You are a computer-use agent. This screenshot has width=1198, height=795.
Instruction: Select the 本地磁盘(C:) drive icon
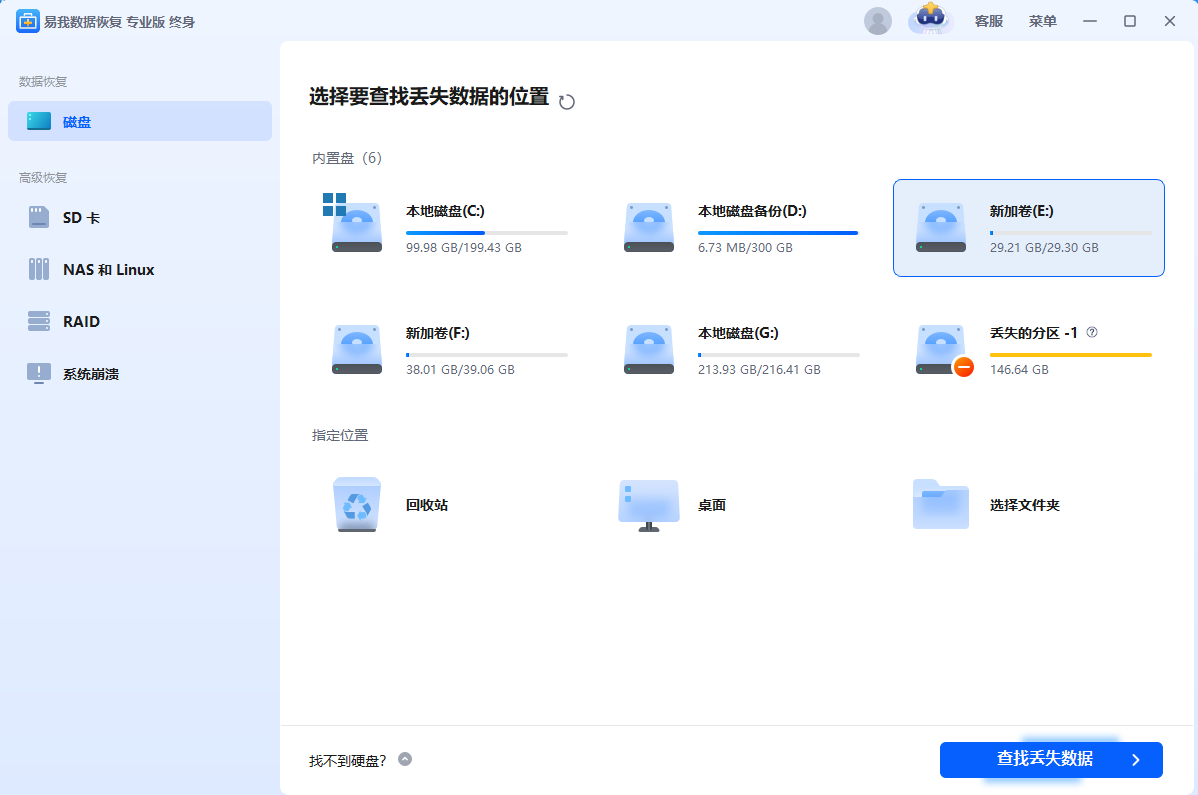[357, 228]
